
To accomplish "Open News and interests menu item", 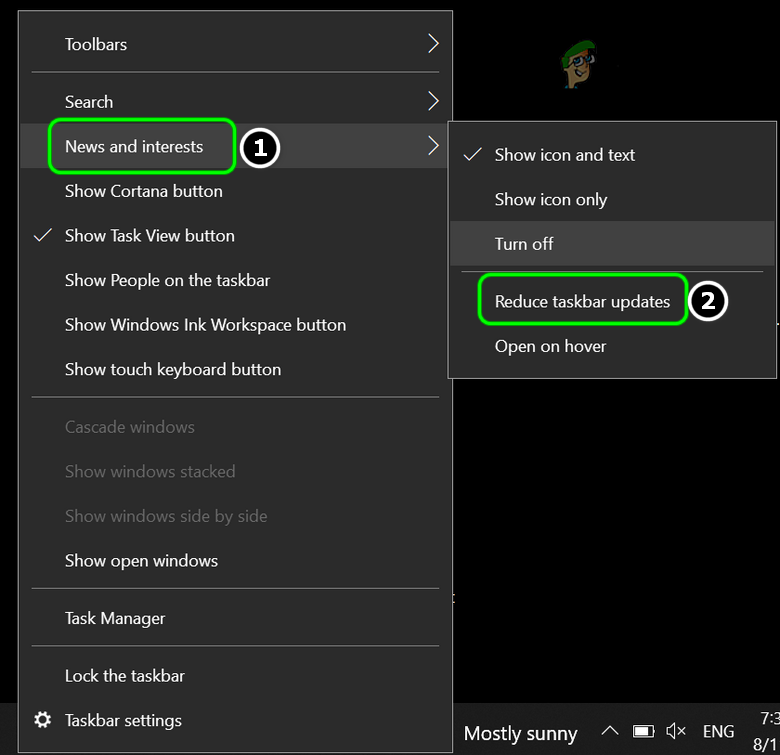I will [134, 147].
